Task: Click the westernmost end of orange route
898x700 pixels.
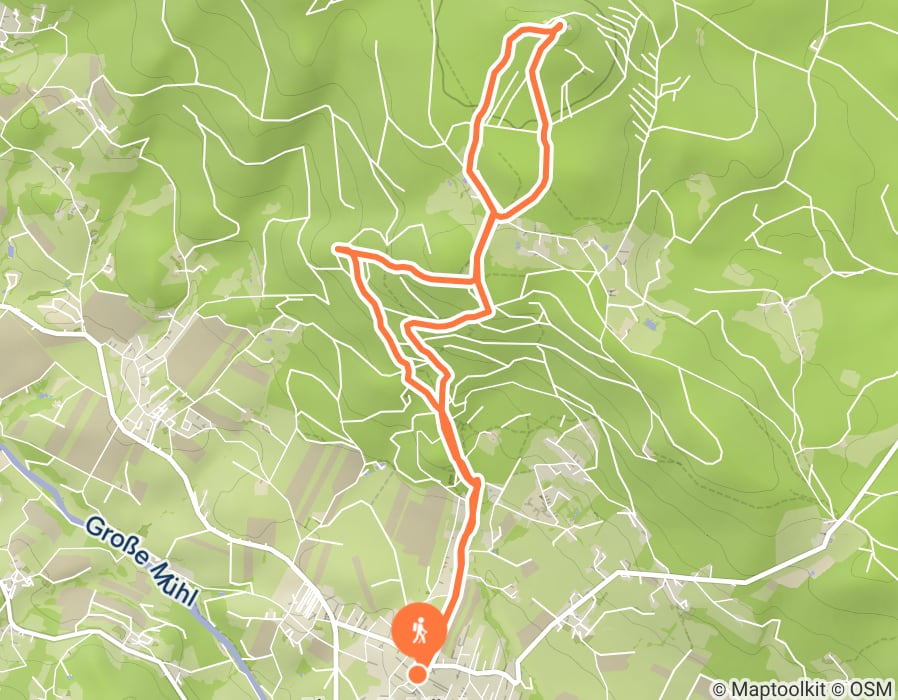Action: (338, 248)
